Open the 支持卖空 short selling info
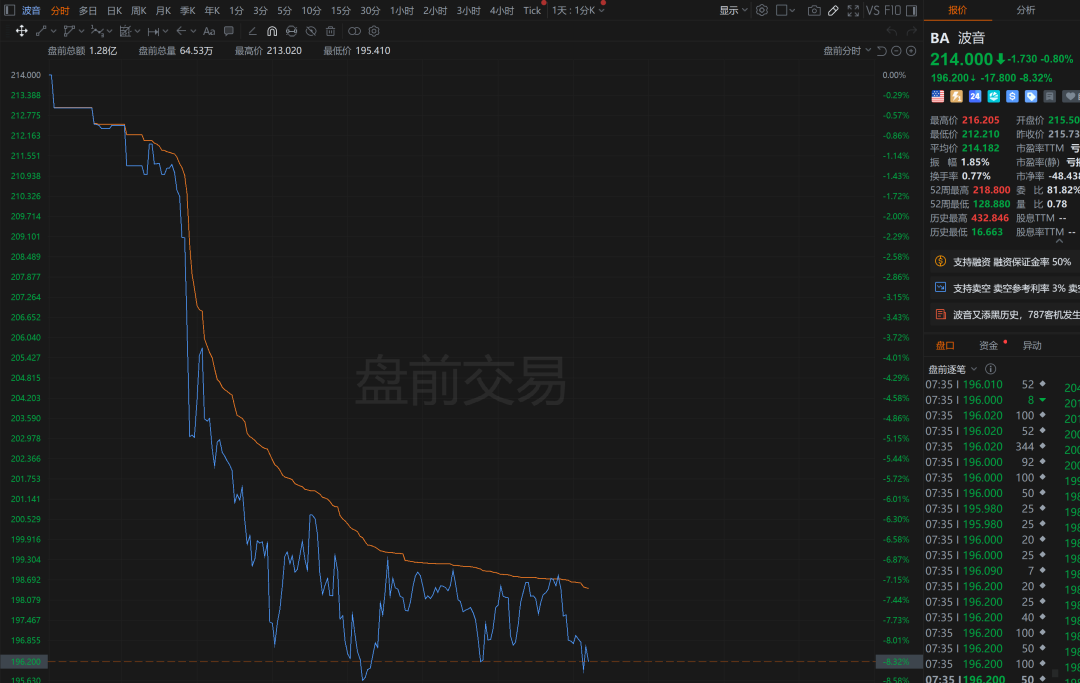This screenshot has height=683, width=1080. 1006,288
